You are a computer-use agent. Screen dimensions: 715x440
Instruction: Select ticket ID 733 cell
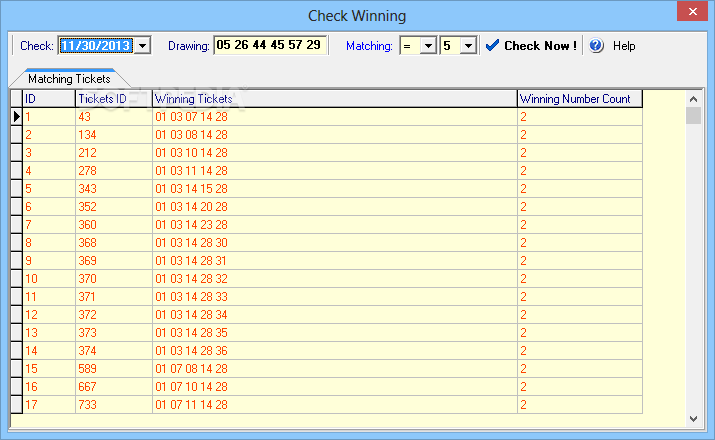[114, 405]
